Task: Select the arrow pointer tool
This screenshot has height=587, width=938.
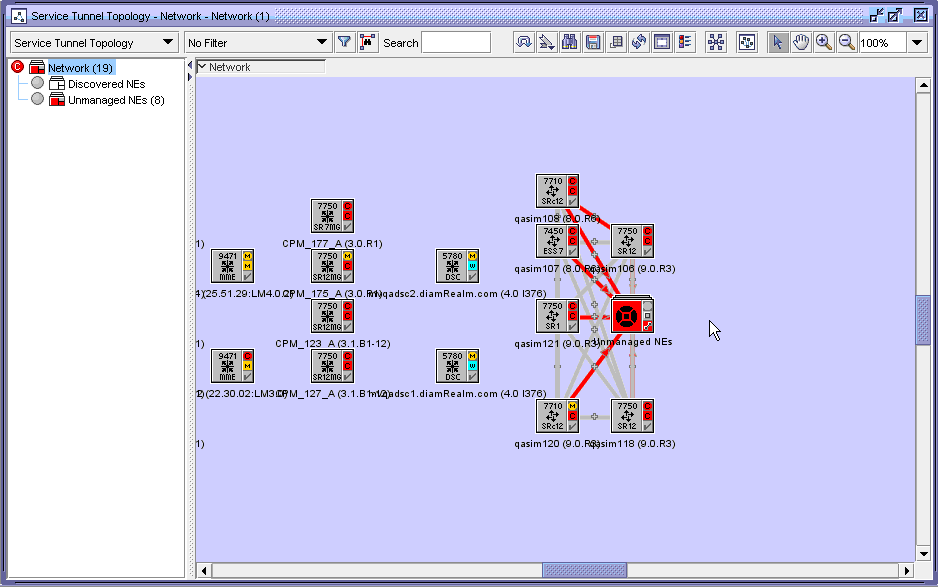Action: (779, 42)
